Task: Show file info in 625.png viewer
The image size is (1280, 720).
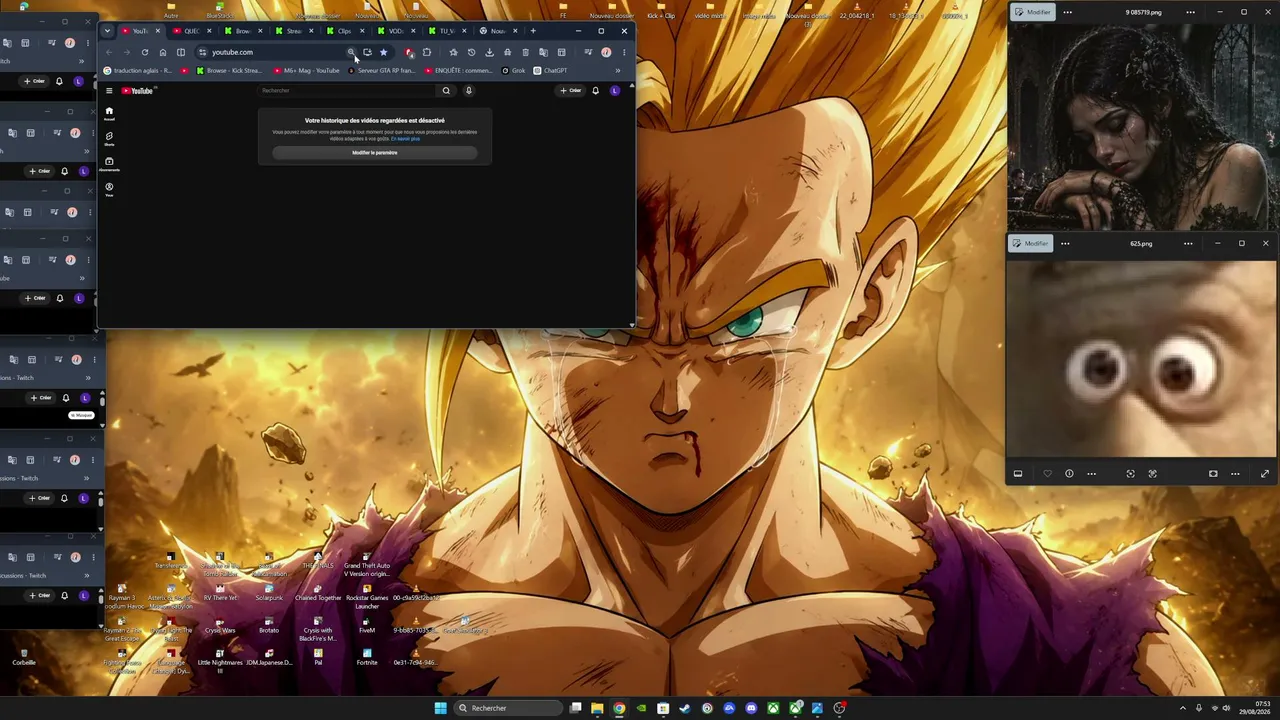Action: tap(1069, 474)
